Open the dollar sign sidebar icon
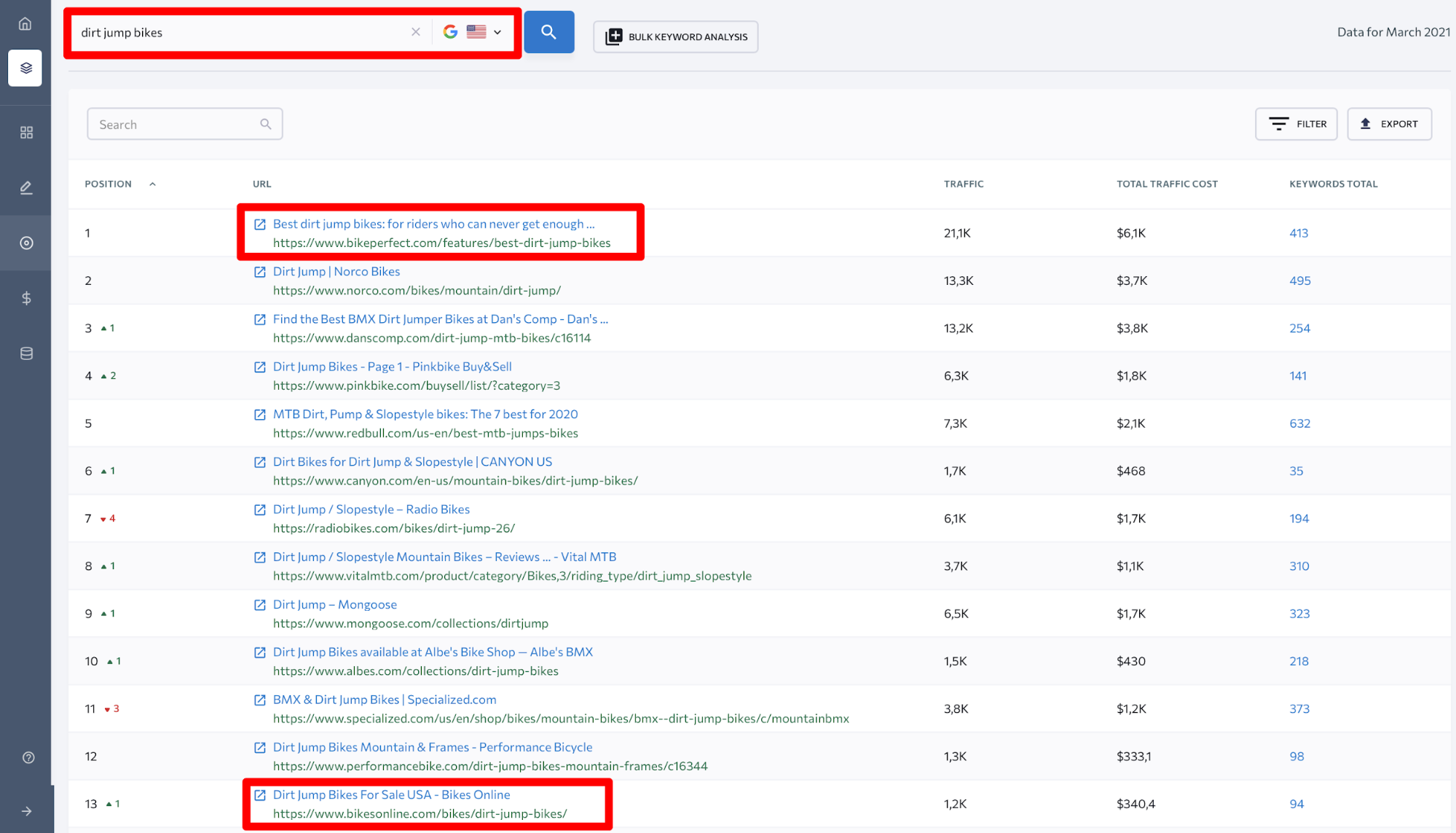 coord(26,298)
